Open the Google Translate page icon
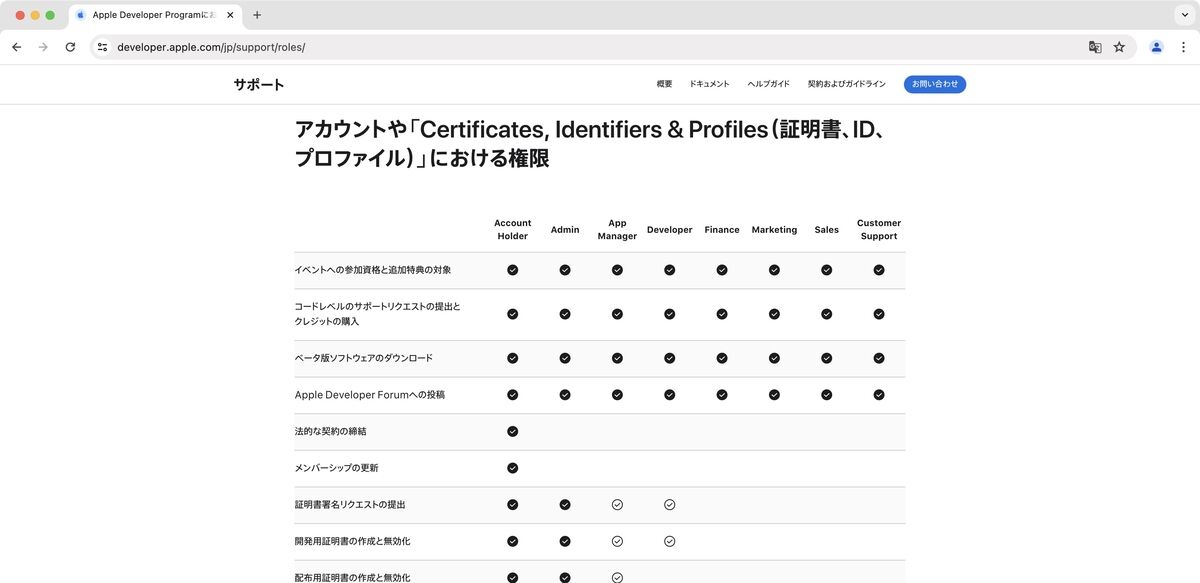Image resolution: width=1200 pixels, height=583 pixels. 1095,47
